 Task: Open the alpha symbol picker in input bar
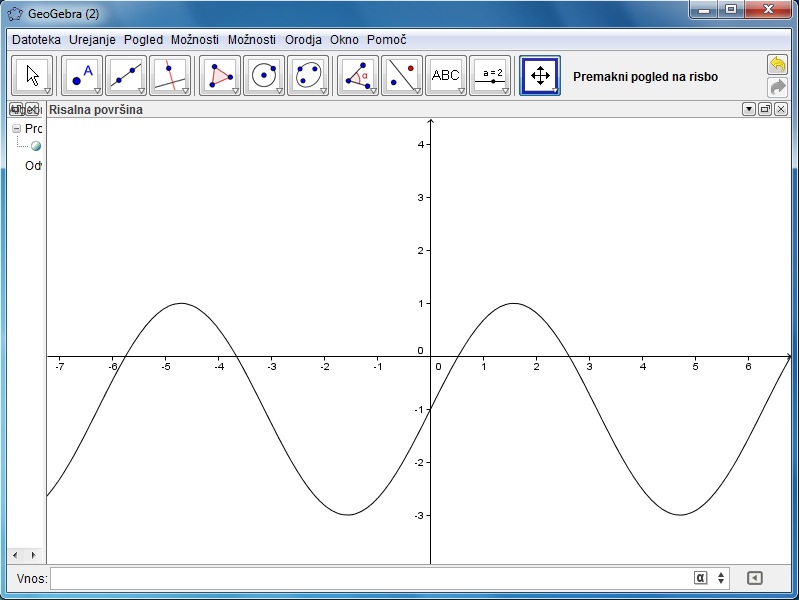(x=700, y=578)
